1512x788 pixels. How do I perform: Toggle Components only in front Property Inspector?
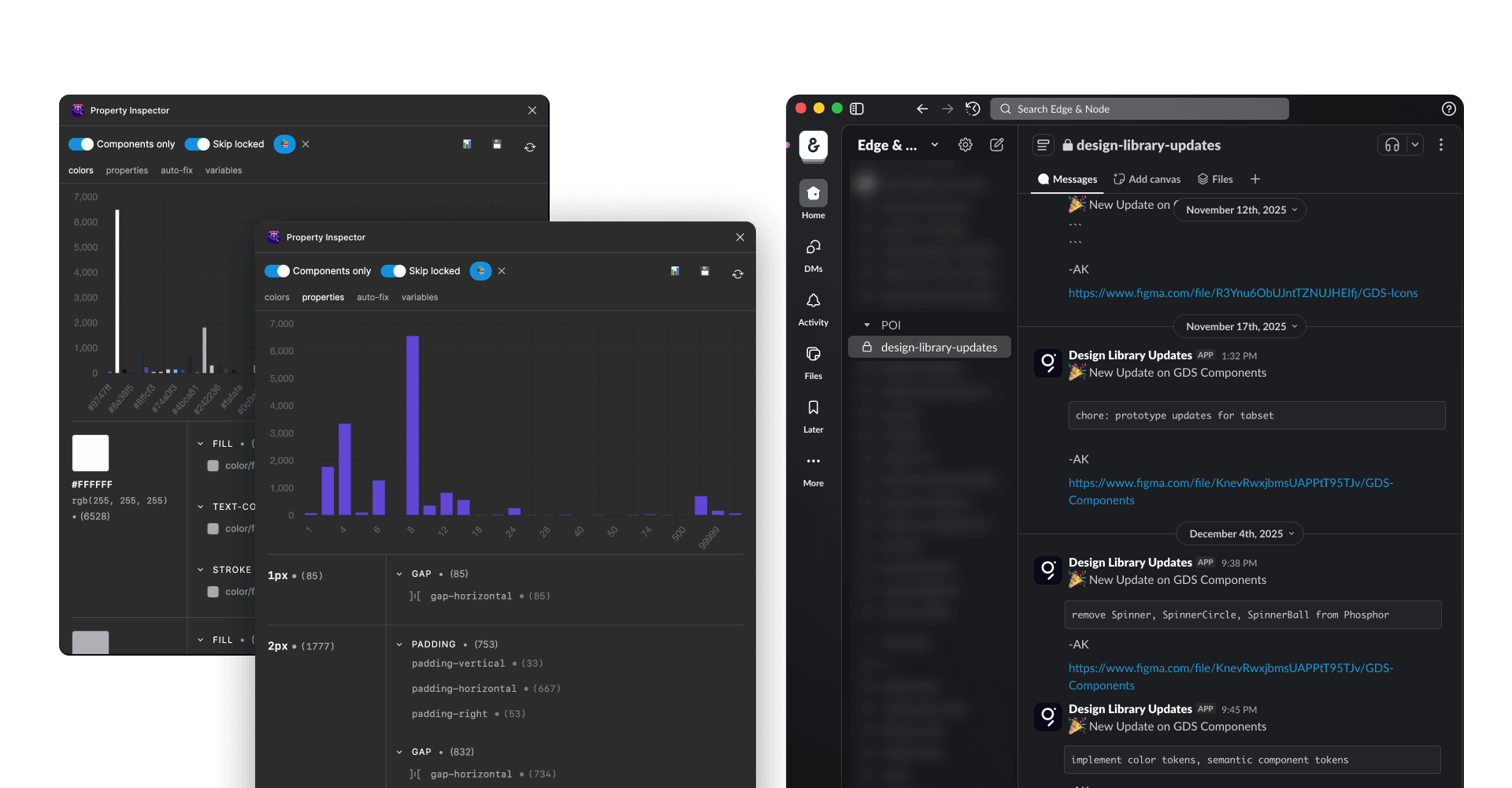[277, 271]
